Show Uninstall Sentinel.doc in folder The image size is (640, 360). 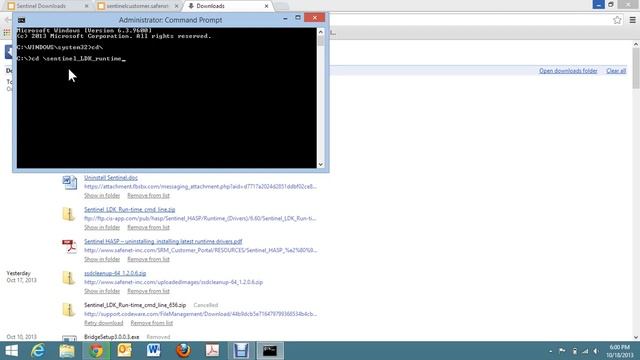point(102,196)
